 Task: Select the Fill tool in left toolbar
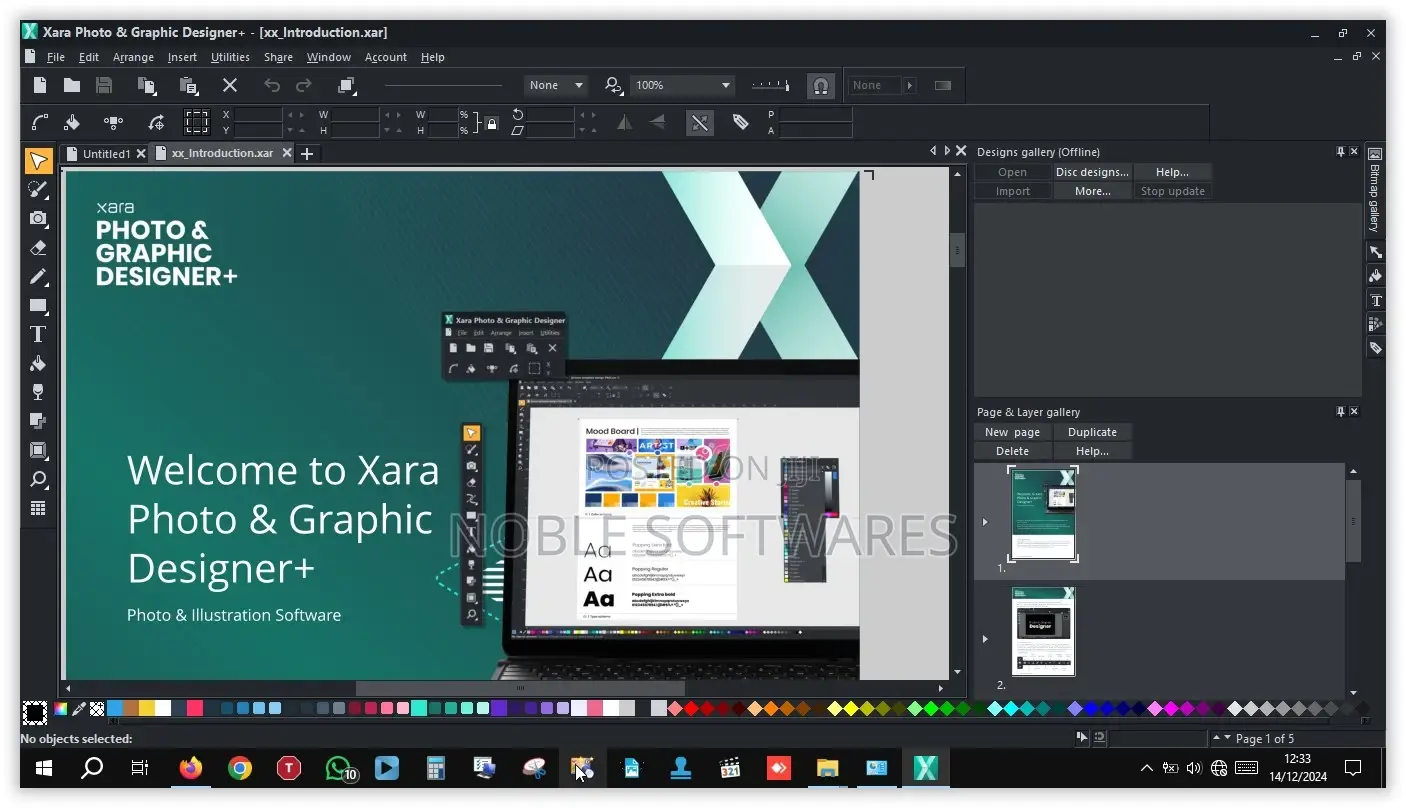coord(38,363)
